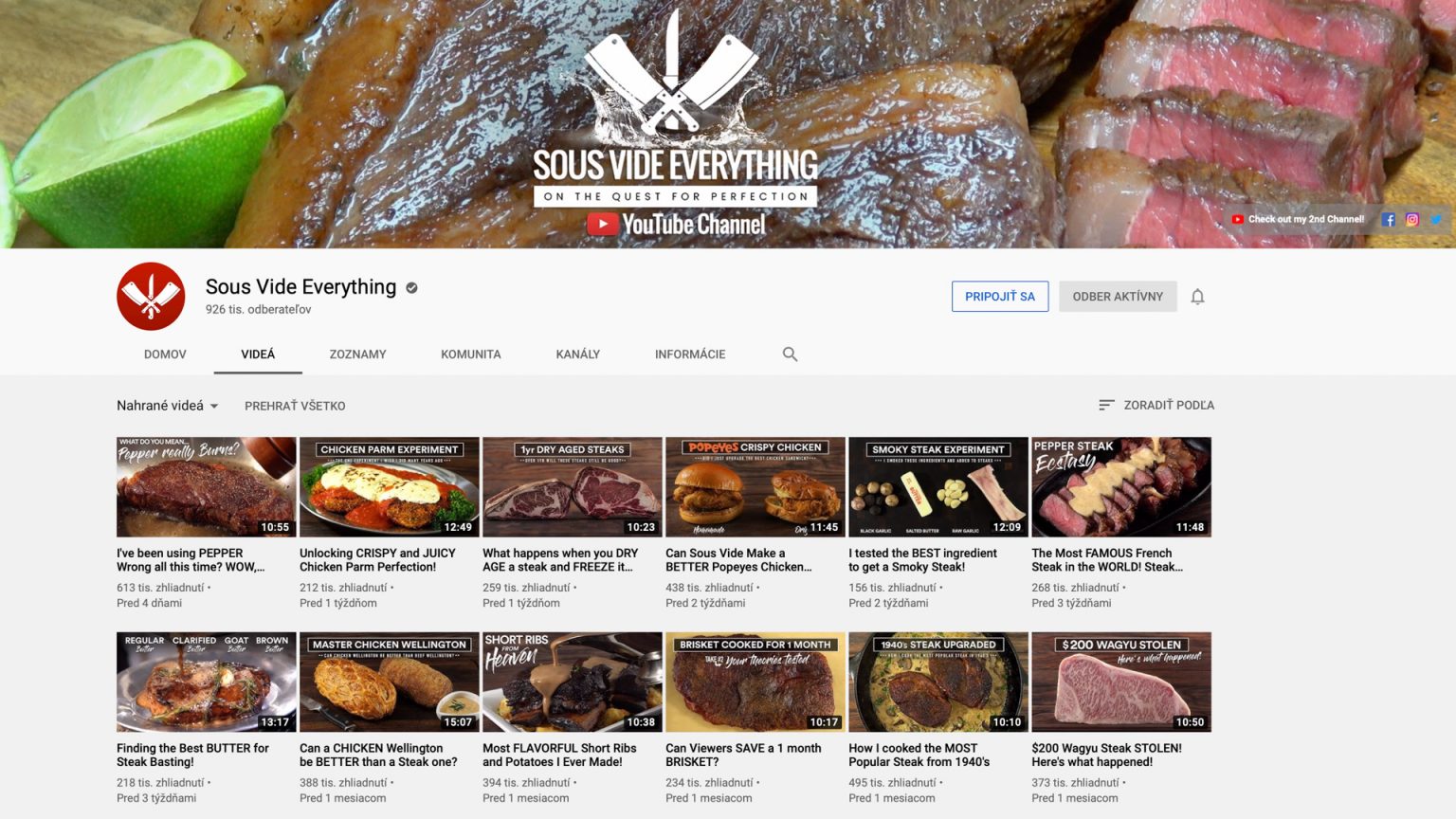The height and width of the screenshot is (819, 1456).
Task: Expand the Nahrané videá dropdown
Action: point(168,406)
